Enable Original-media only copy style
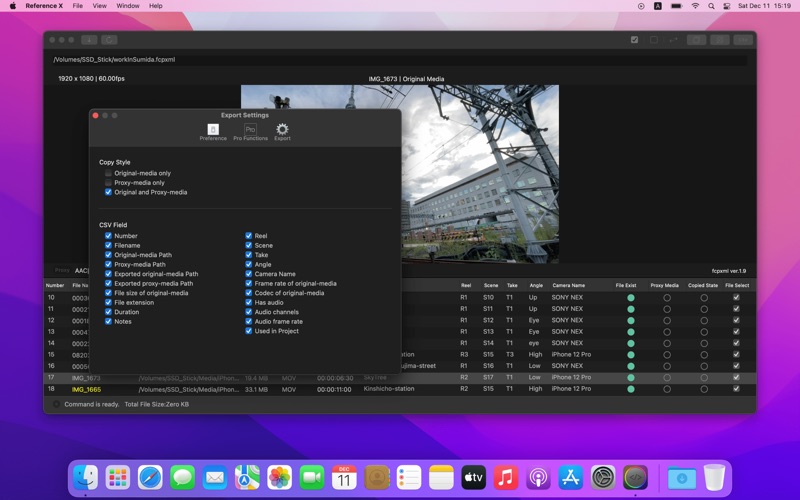Viewport: 800px width, 500px height. [108, 173]
